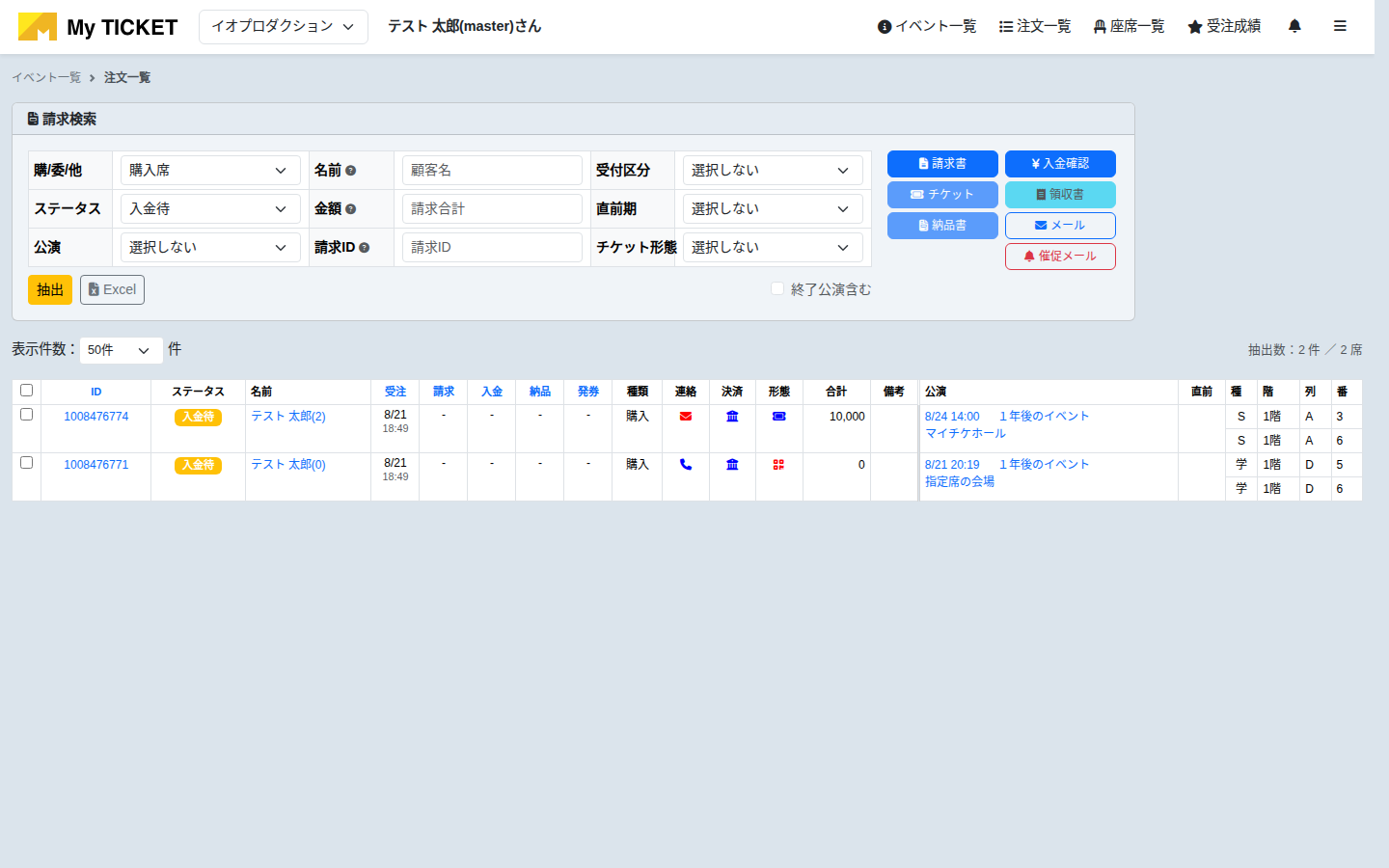Image resolution: width=1389 pixels, height=868 pixels.
Task: Go to 受注成績 in top navigation
Action: pos(1224,26)
